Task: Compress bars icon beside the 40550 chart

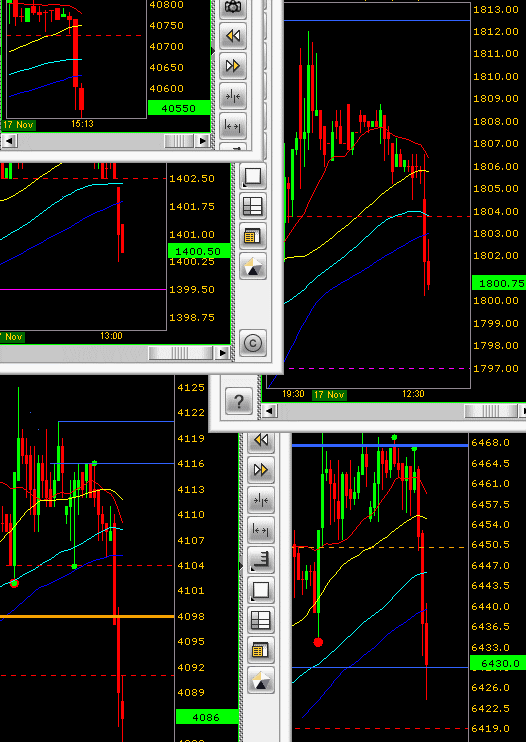Action: [233, 96]
